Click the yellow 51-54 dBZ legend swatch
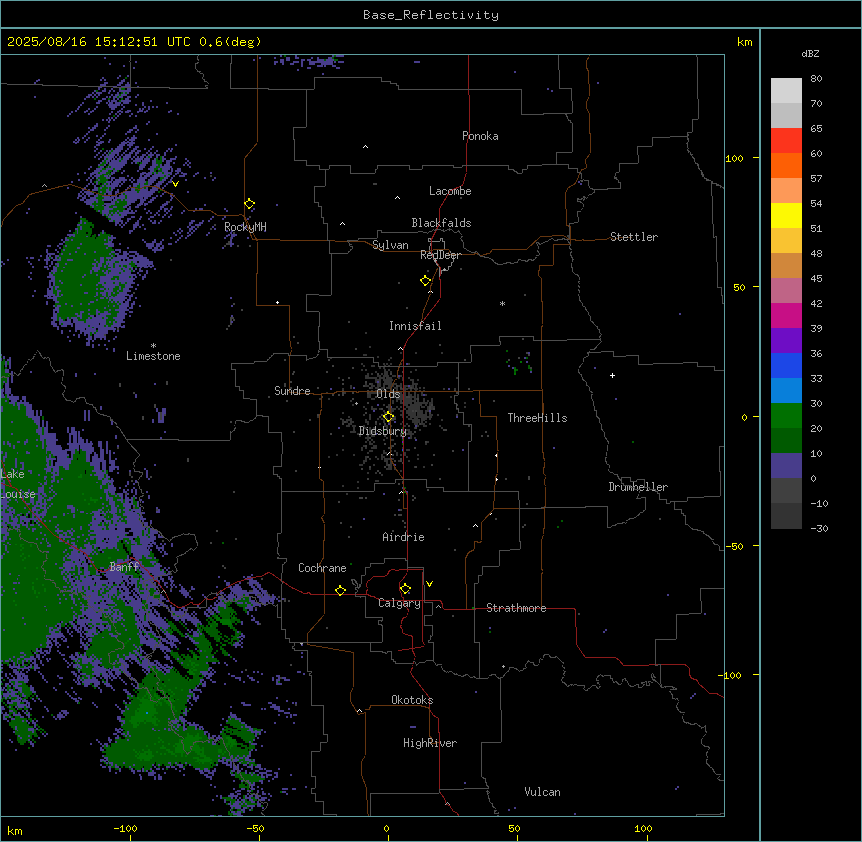 [x=786, y=215]
